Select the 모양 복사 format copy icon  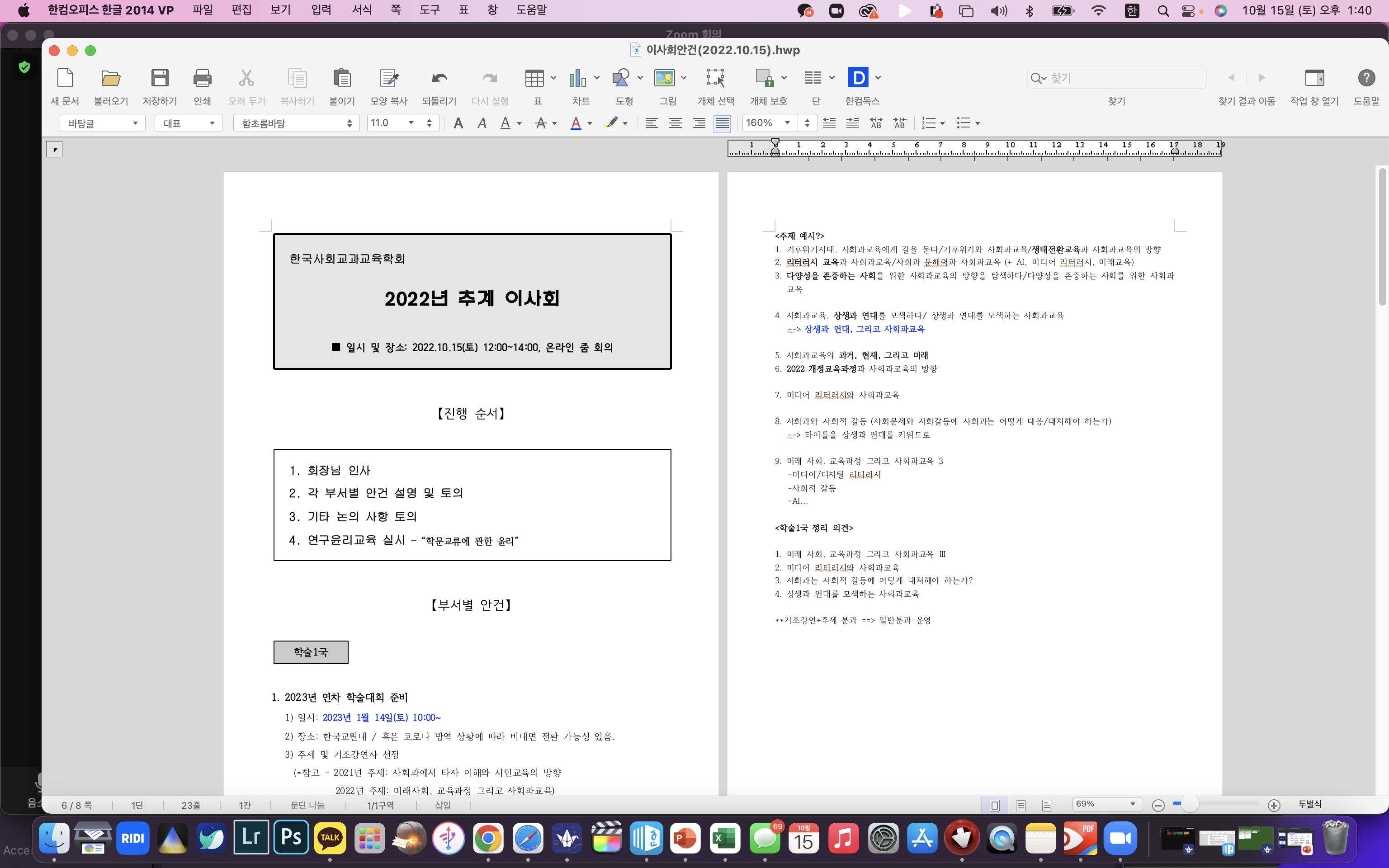tap(388, 77)
